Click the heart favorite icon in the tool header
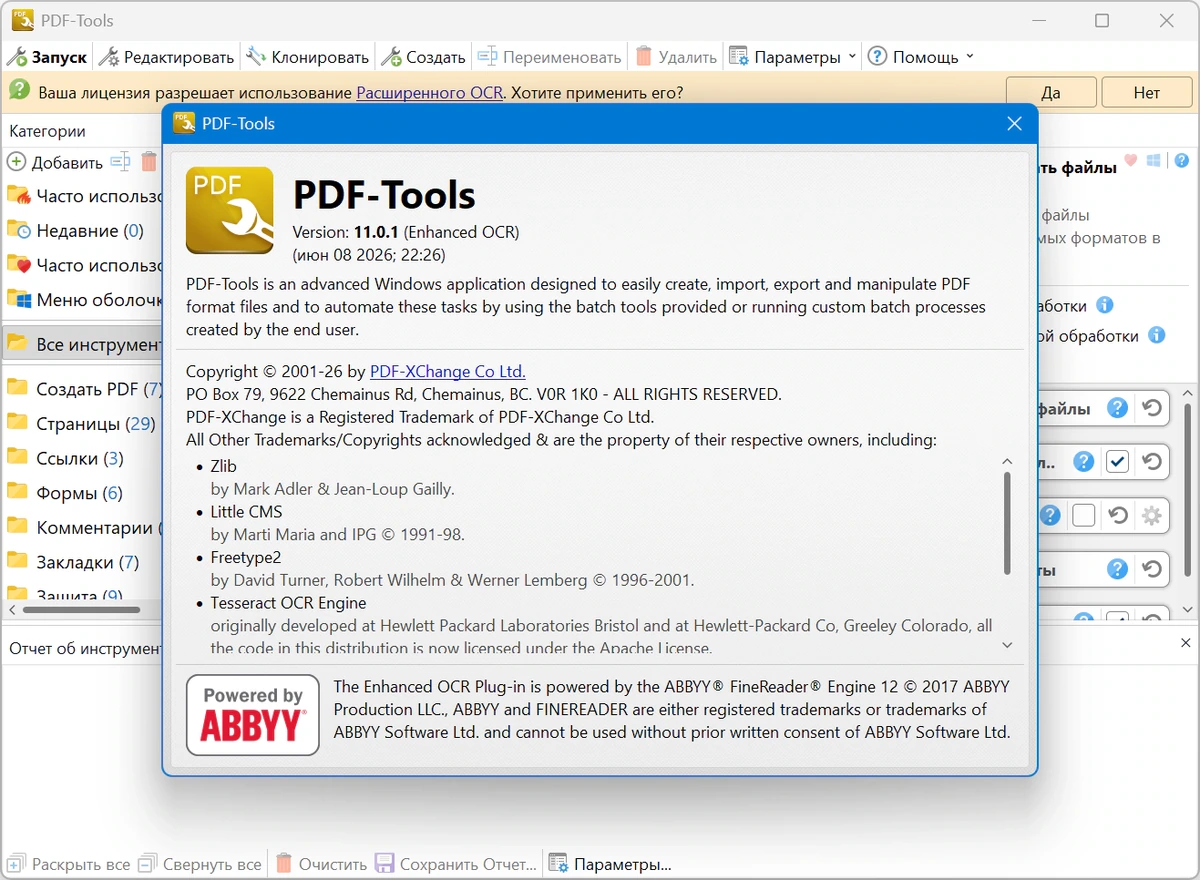Viewport: 1200px width, 880px height. click(x=1131, y=160)
